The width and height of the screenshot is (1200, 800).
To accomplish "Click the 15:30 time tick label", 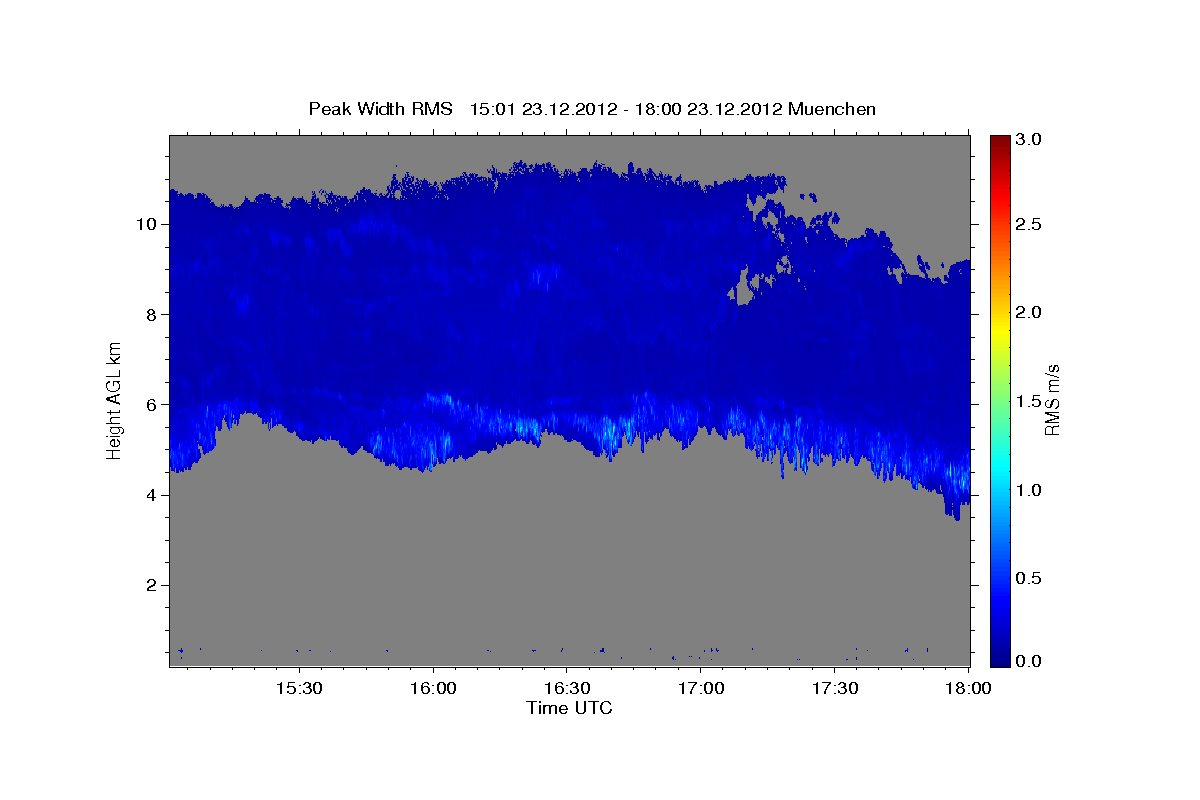I will (x=298, y=688).
